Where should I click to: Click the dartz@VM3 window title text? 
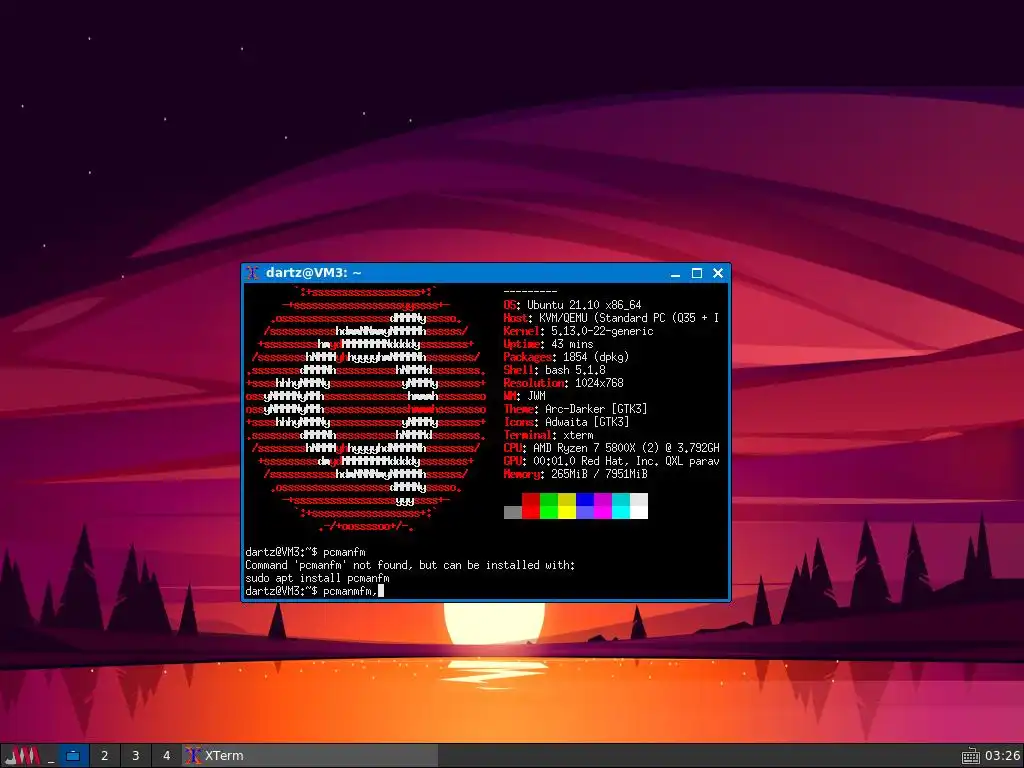point(313,273)
